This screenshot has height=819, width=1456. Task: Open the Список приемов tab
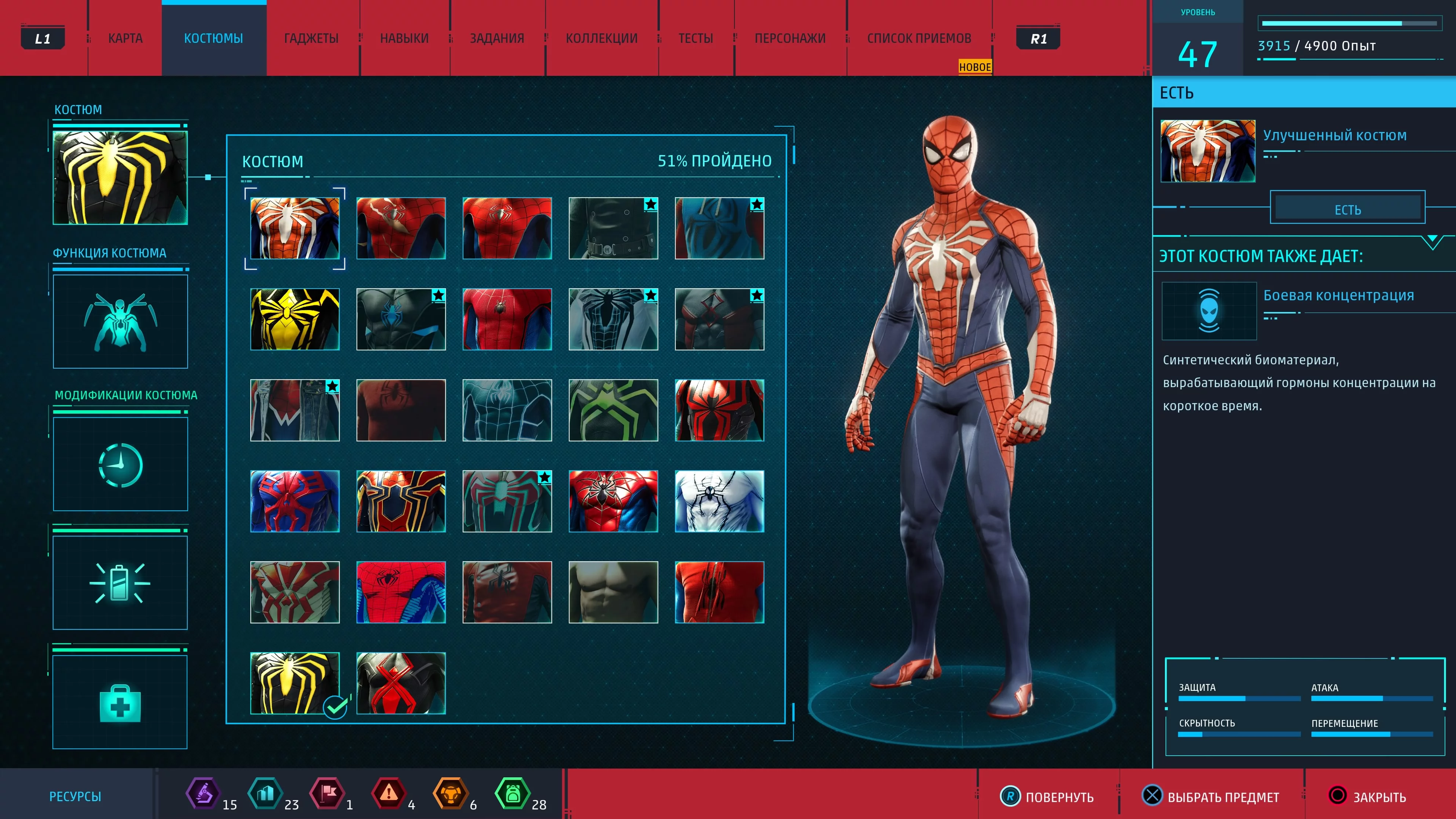pyautogui.click(x=919, y=38)
